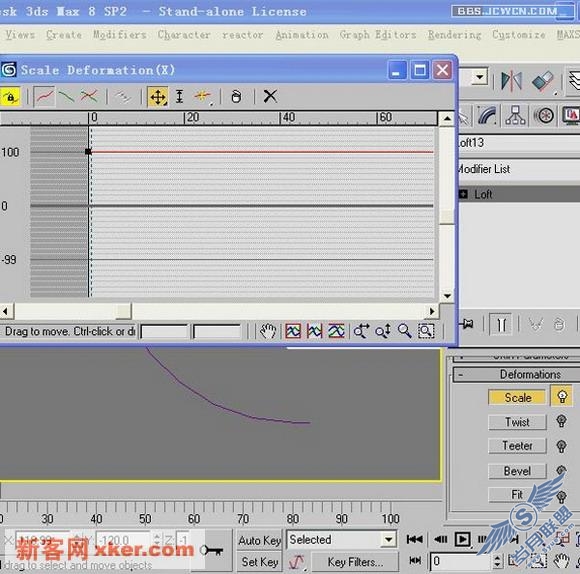Screen dimensions: 580x574
Task: Click the Fit deformation button
Action: pyautogui.click(x=517, y=494)
